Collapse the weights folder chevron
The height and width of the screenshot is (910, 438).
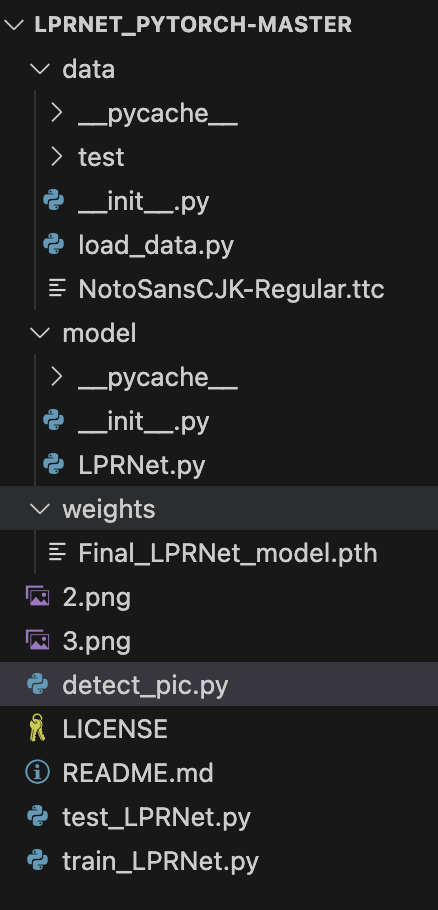pyautogui.click(x=41, y=509)
